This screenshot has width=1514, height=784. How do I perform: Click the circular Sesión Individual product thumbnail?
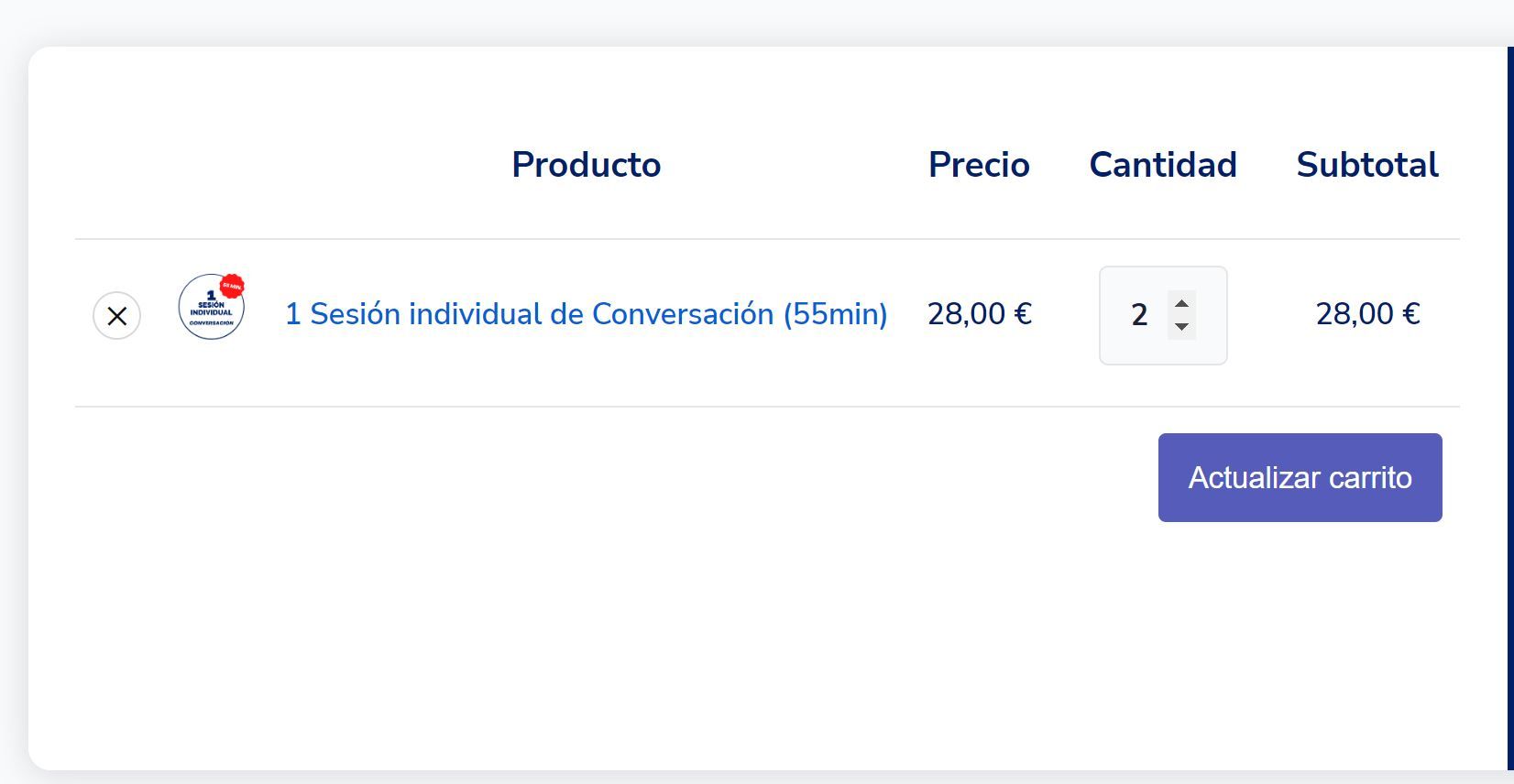tap(211, 307)
